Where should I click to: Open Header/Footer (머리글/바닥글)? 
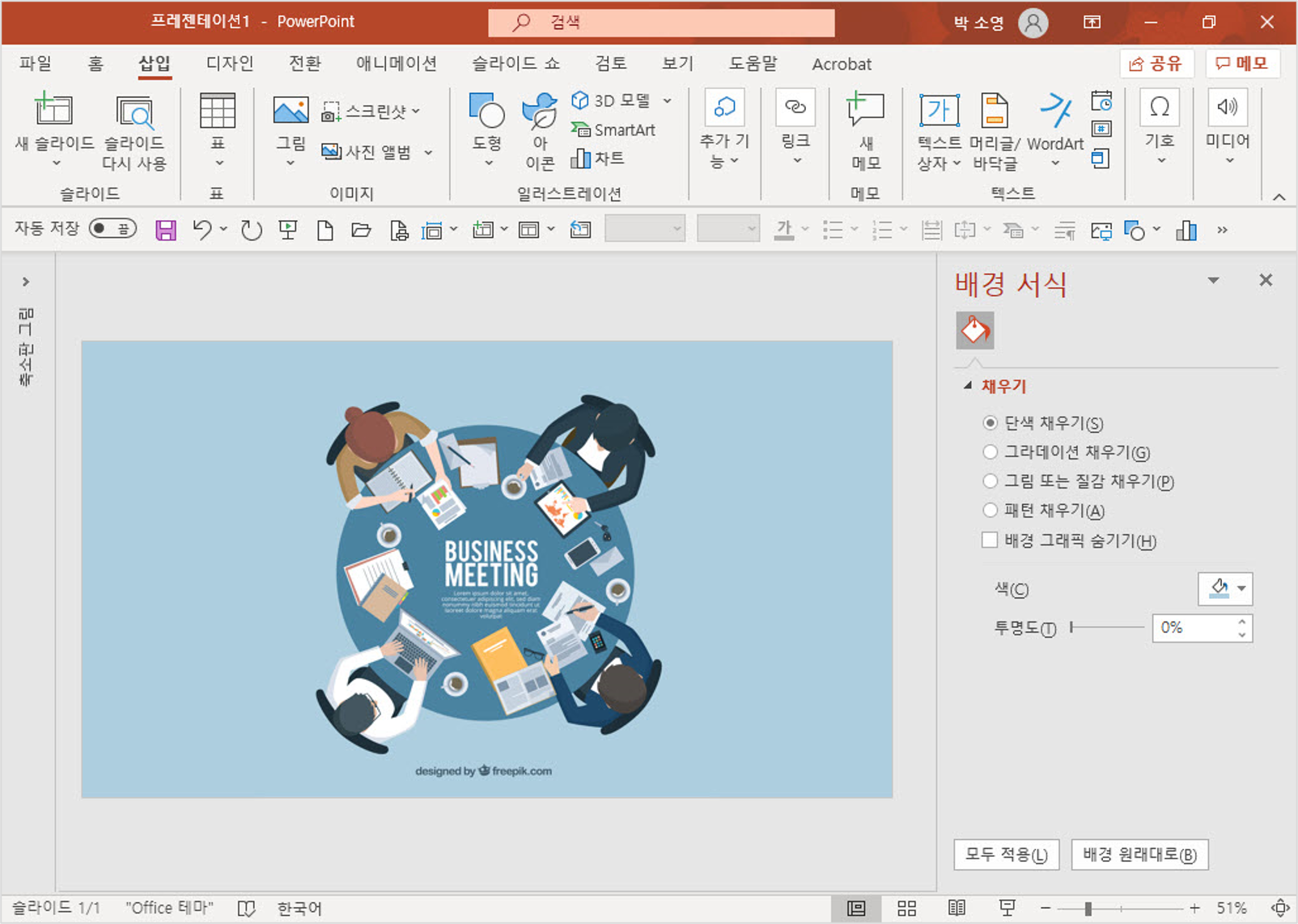pos(995,131)
